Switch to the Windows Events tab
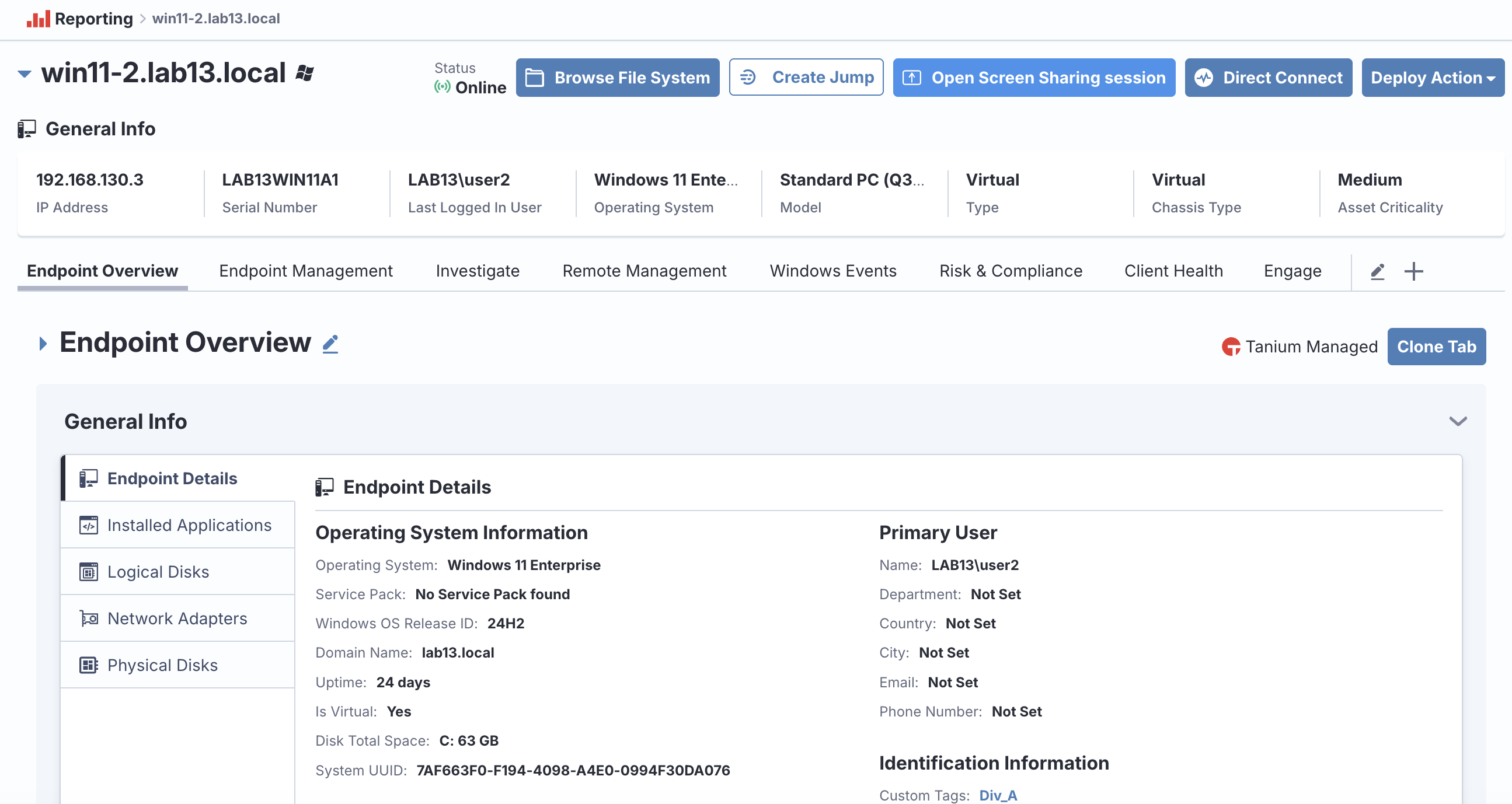 (833, 271)
